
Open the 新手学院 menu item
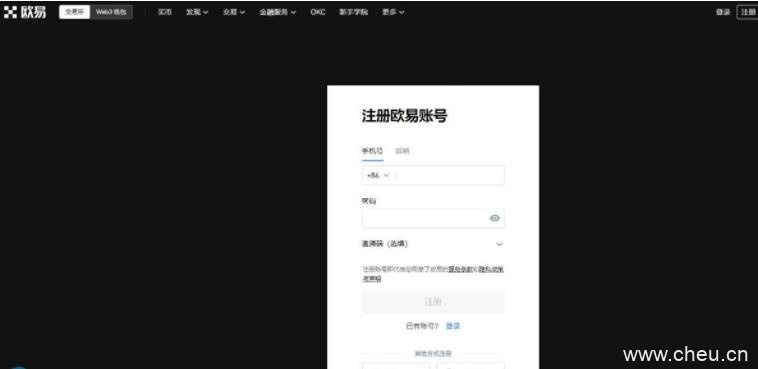click(x=353, y=12)
